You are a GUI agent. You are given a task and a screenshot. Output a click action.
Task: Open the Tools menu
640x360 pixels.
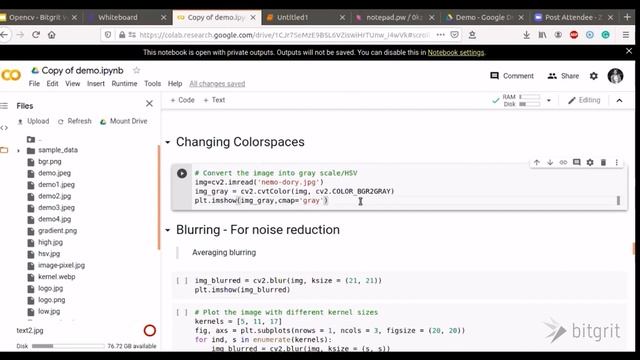coord(153,84)
